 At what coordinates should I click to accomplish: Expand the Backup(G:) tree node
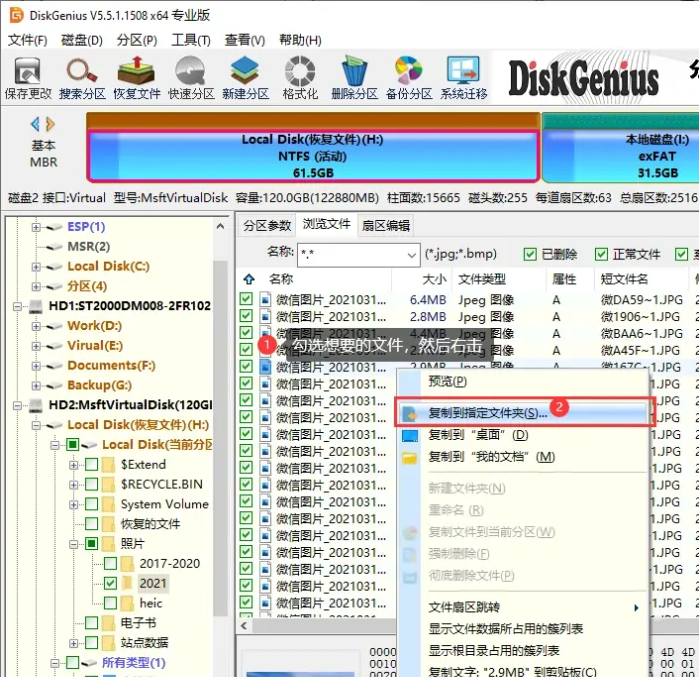click(36, 386)
